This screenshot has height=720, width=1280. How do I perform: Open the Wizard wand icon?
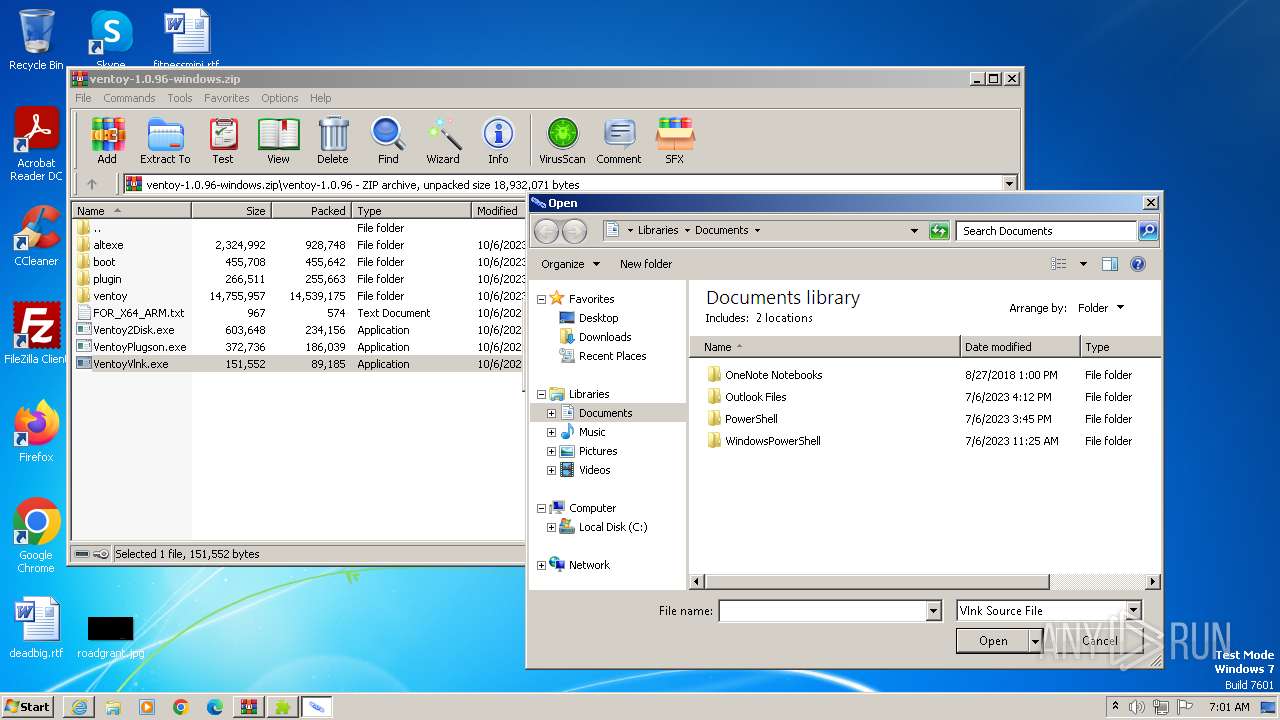(x=443, y=141)
